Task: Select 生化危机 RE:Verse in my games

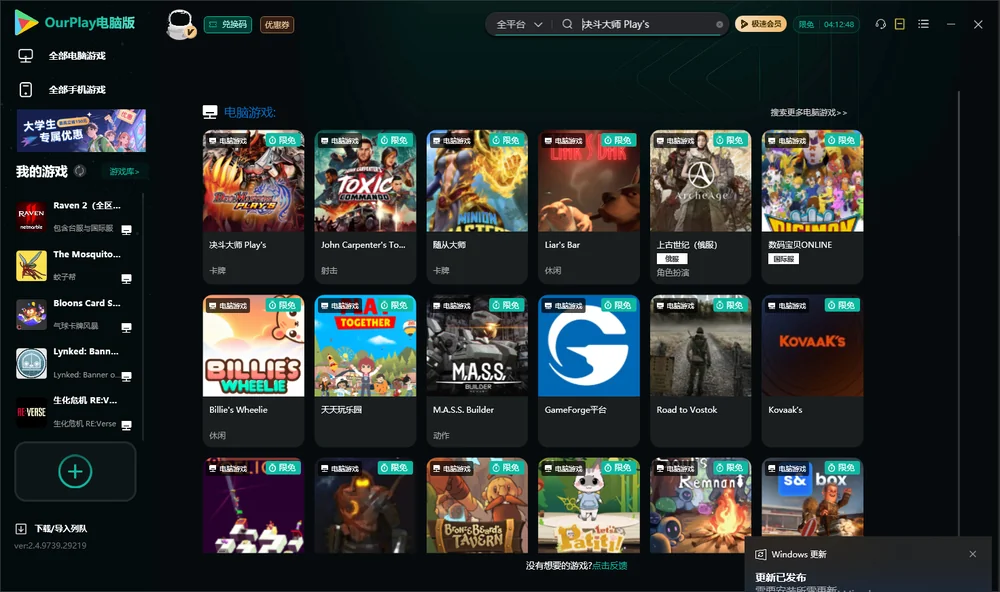Action: (x=75, y=412)
